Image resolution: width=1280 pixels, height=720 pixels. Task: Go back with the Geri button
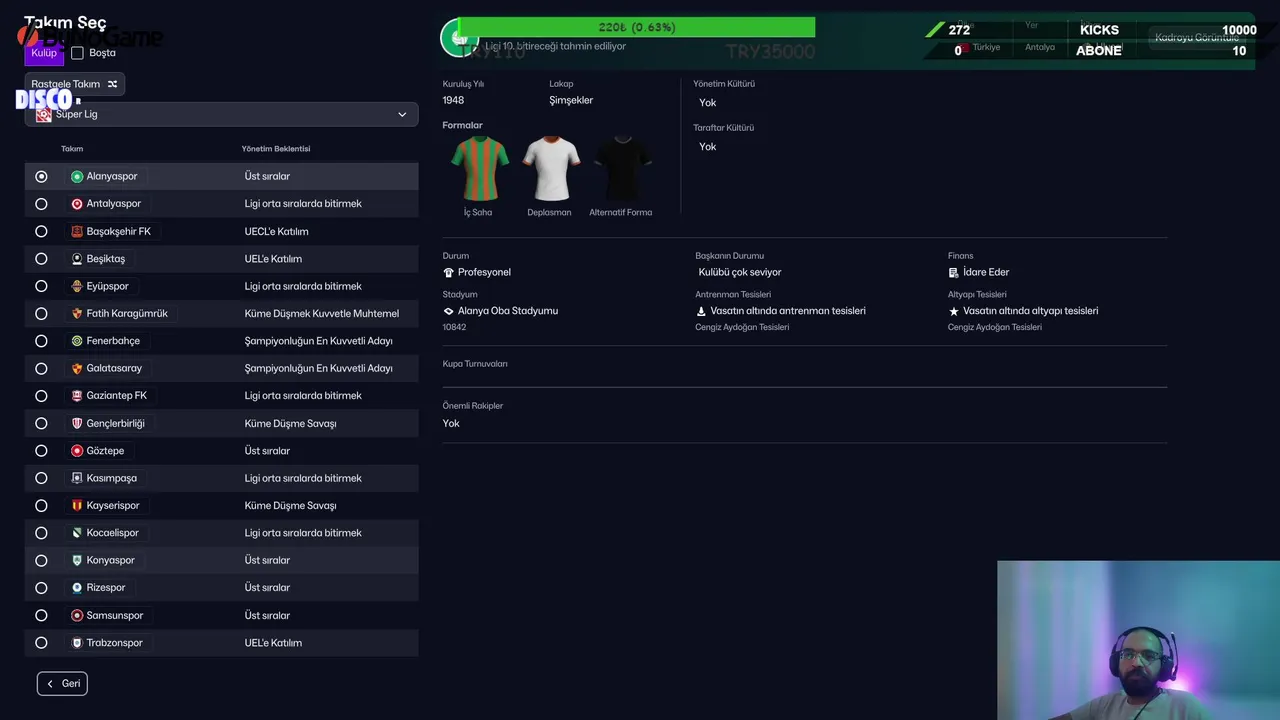pyautogui.click(x=62, y=684)
